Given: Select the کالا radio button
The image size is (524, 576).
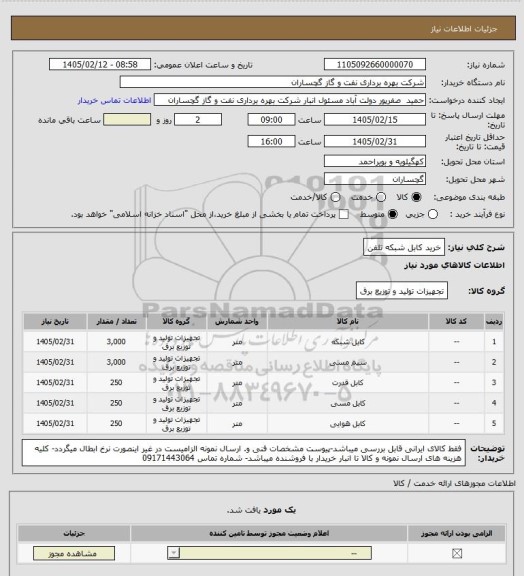Looking at the screenshot, I should (x=416, y=197).
